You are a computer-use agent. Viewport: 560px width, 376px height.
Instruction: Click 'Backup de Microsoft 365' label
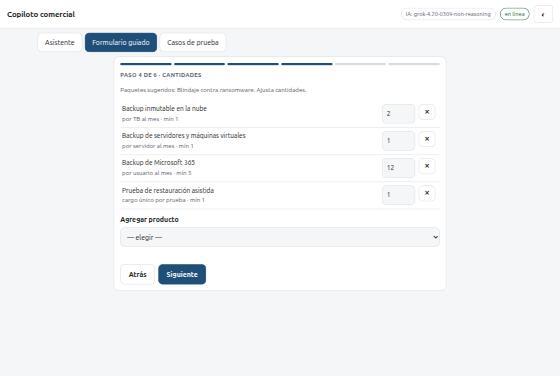(x=158, y=162)
